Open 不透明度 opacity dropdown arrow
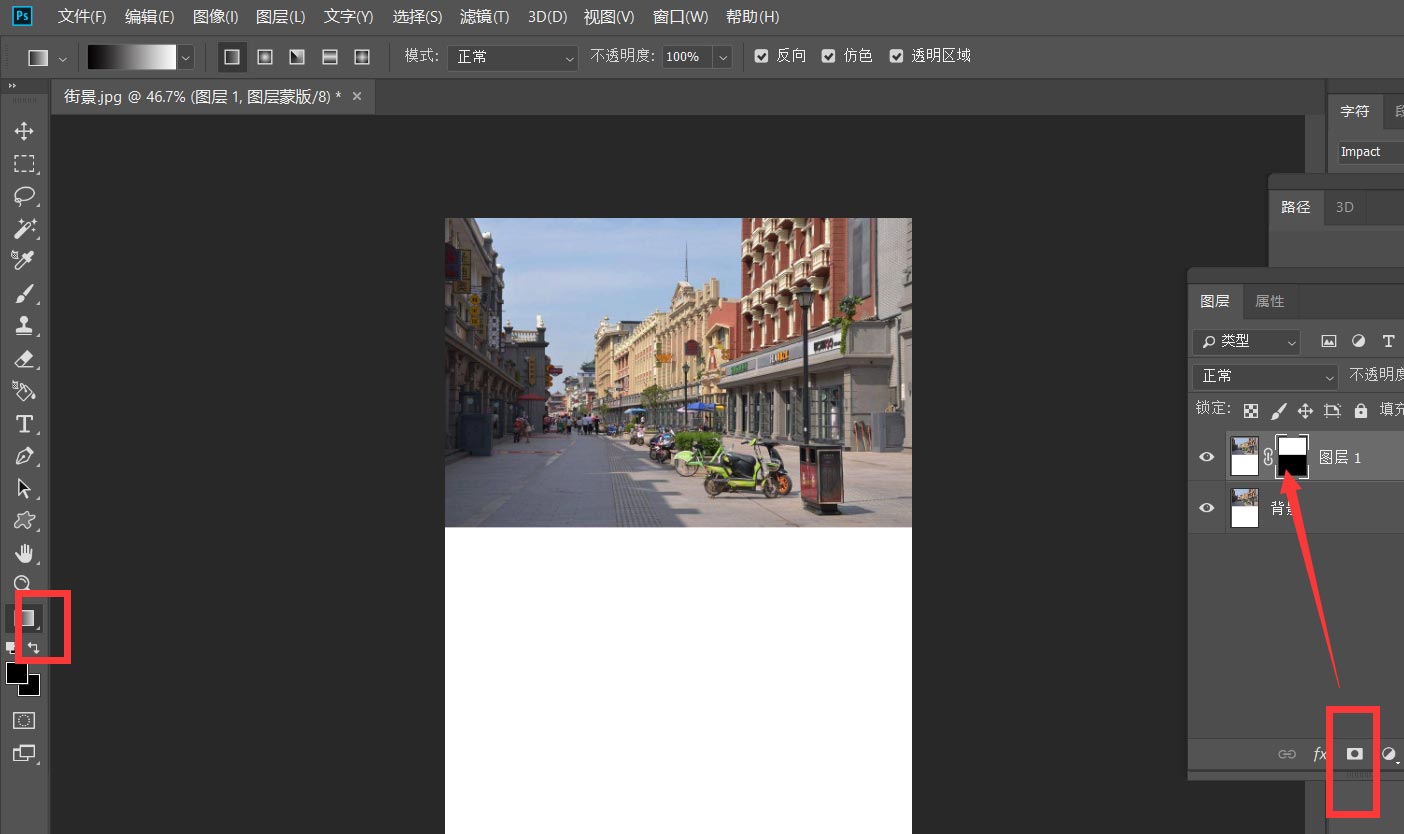The width and height of the screenshot is (1404, 834). (722, 58)
